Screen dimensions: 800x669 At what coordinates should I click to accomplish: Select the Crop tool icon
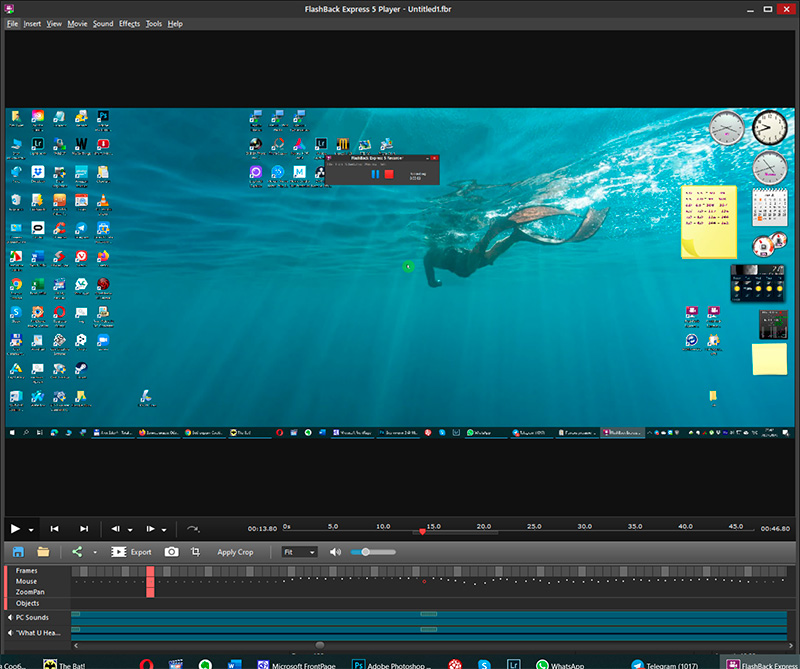(x=196, y=552)
